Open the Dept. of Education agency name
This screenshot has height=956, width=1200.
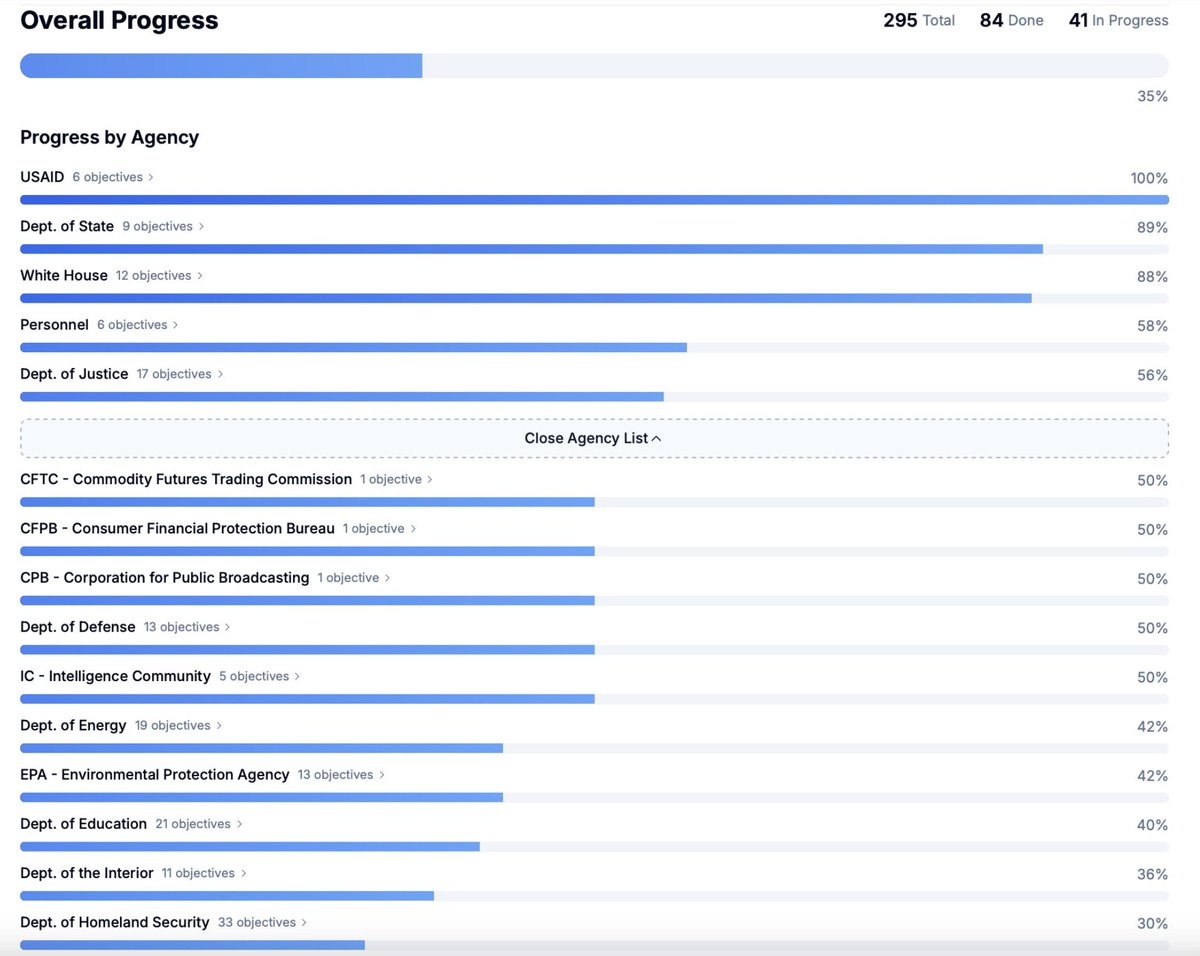point(84,824)
